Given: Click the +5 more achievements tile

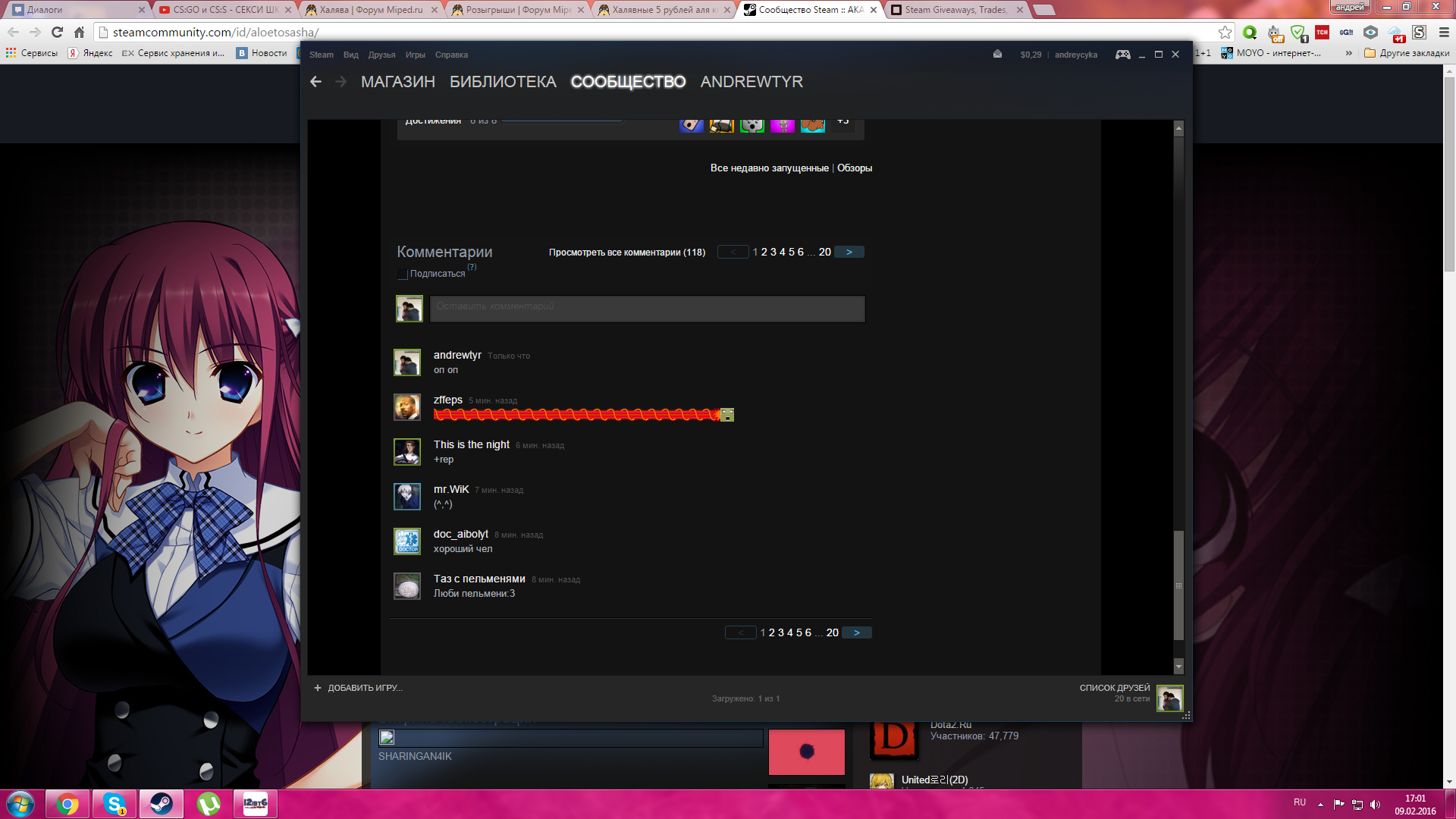Looking at the screenshot, I should pos(843,124).
